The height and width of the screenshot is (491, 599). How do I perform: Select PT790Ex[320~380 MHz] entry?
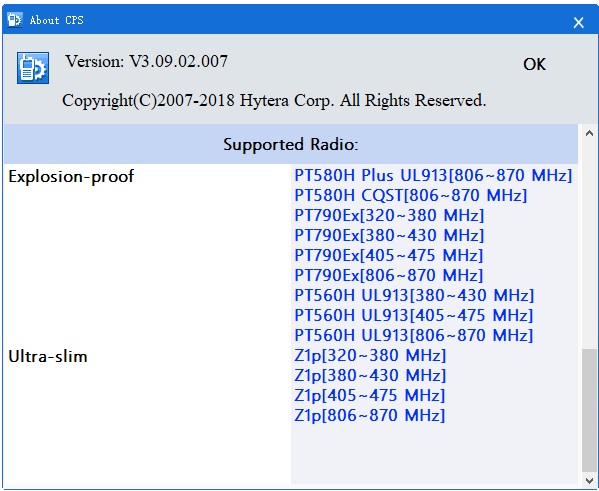coord(389,215)
